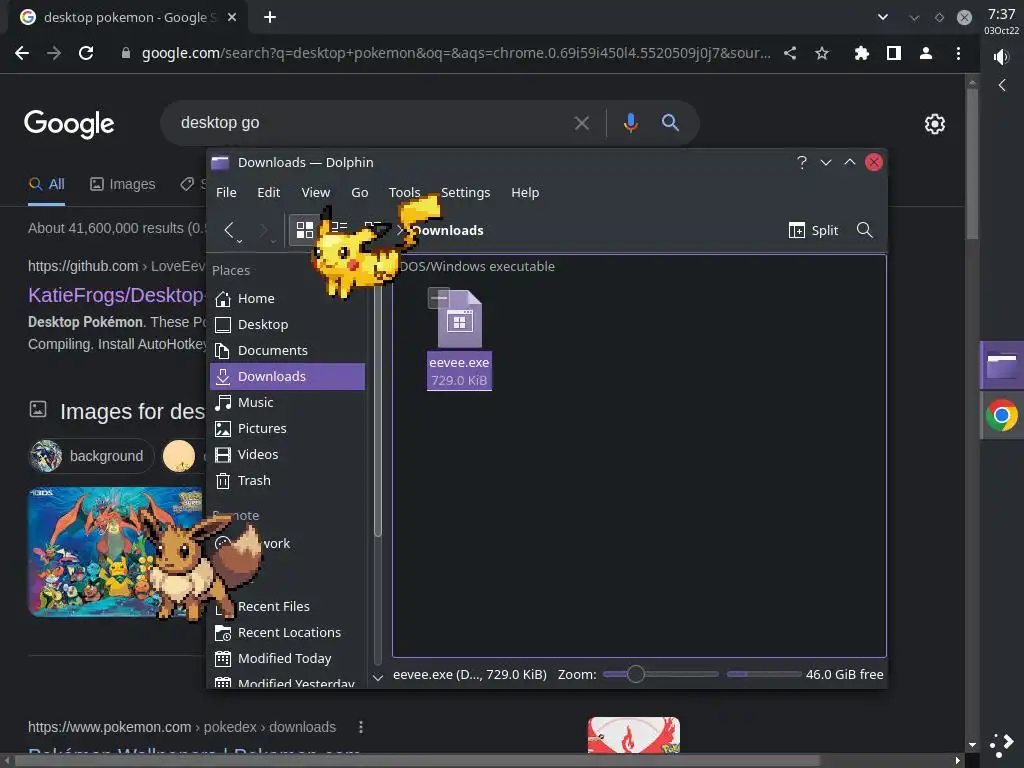Close the desktop pokemon tab
The width and height of the screenshot is (1024, 768).
pyautogui.click(x=232, y=18)
